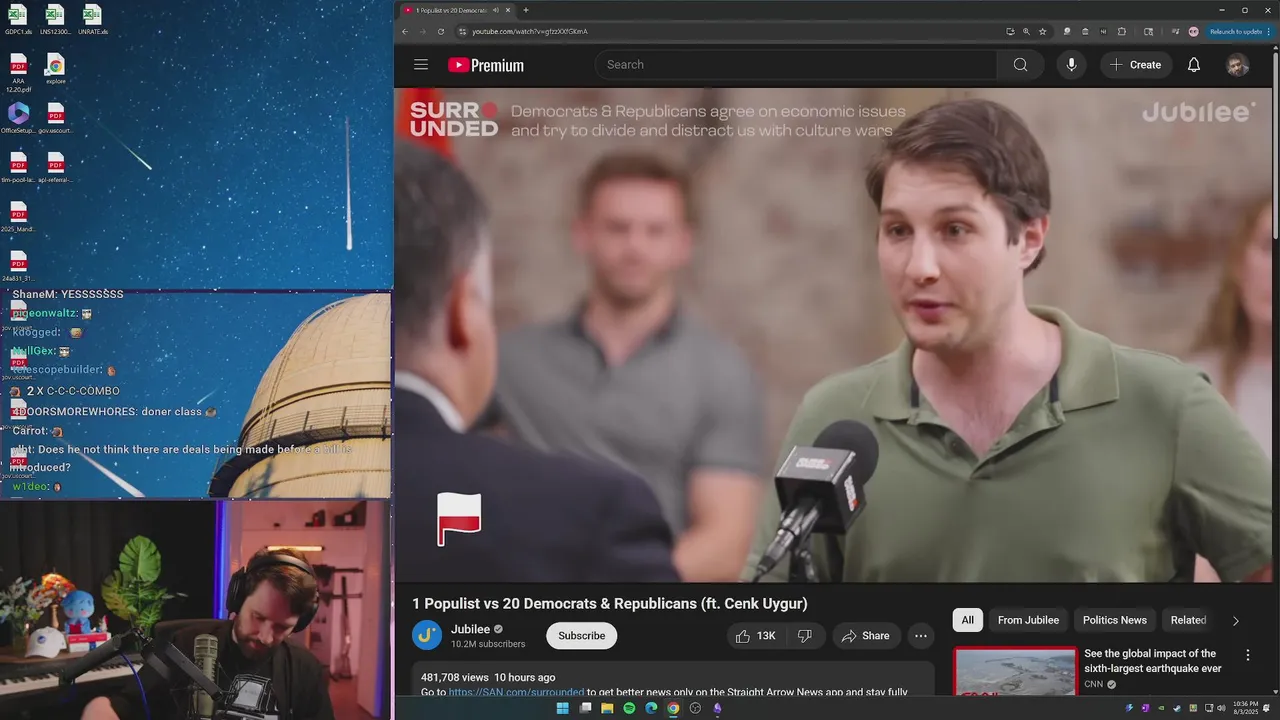
Task: Open the YouTube account avatar menu
Action: (x=1237, y=65)
